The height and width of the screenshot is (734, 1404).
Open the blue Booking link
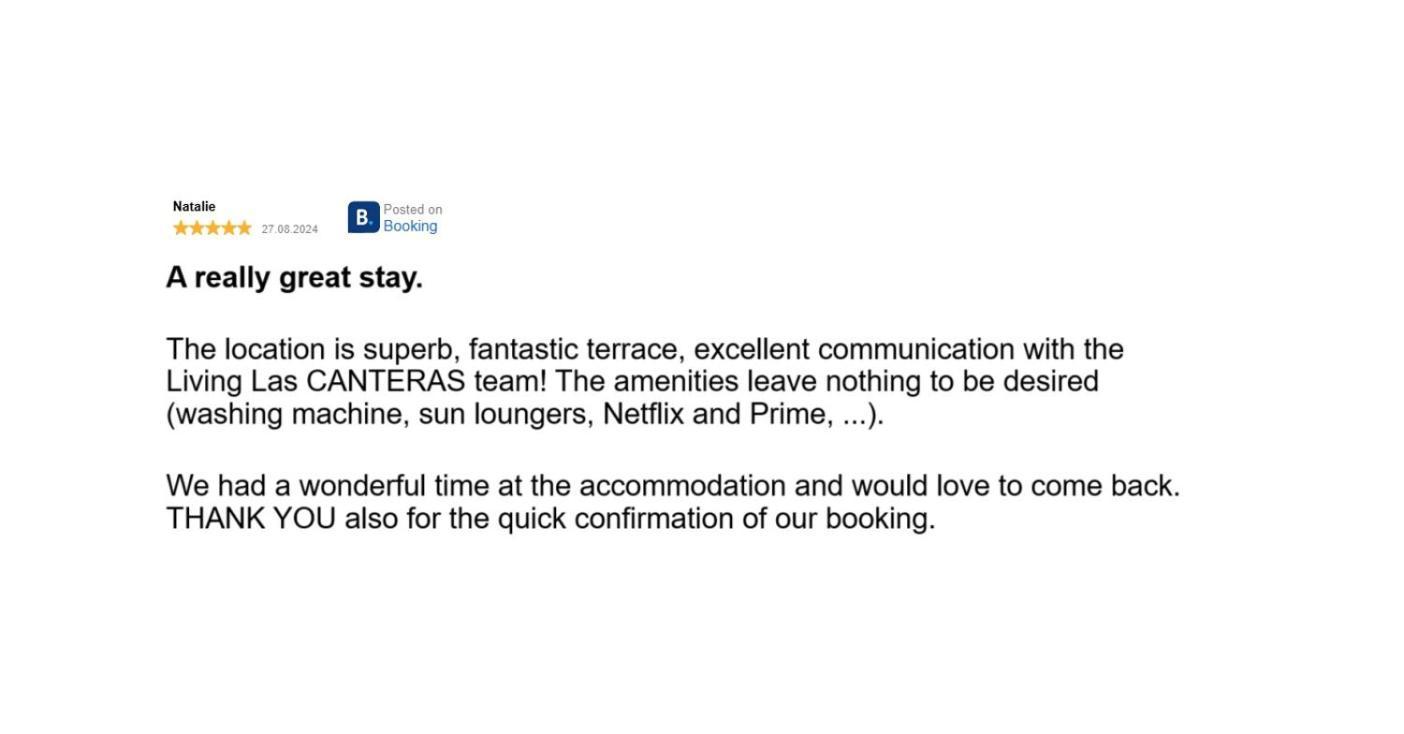point(410,226)
